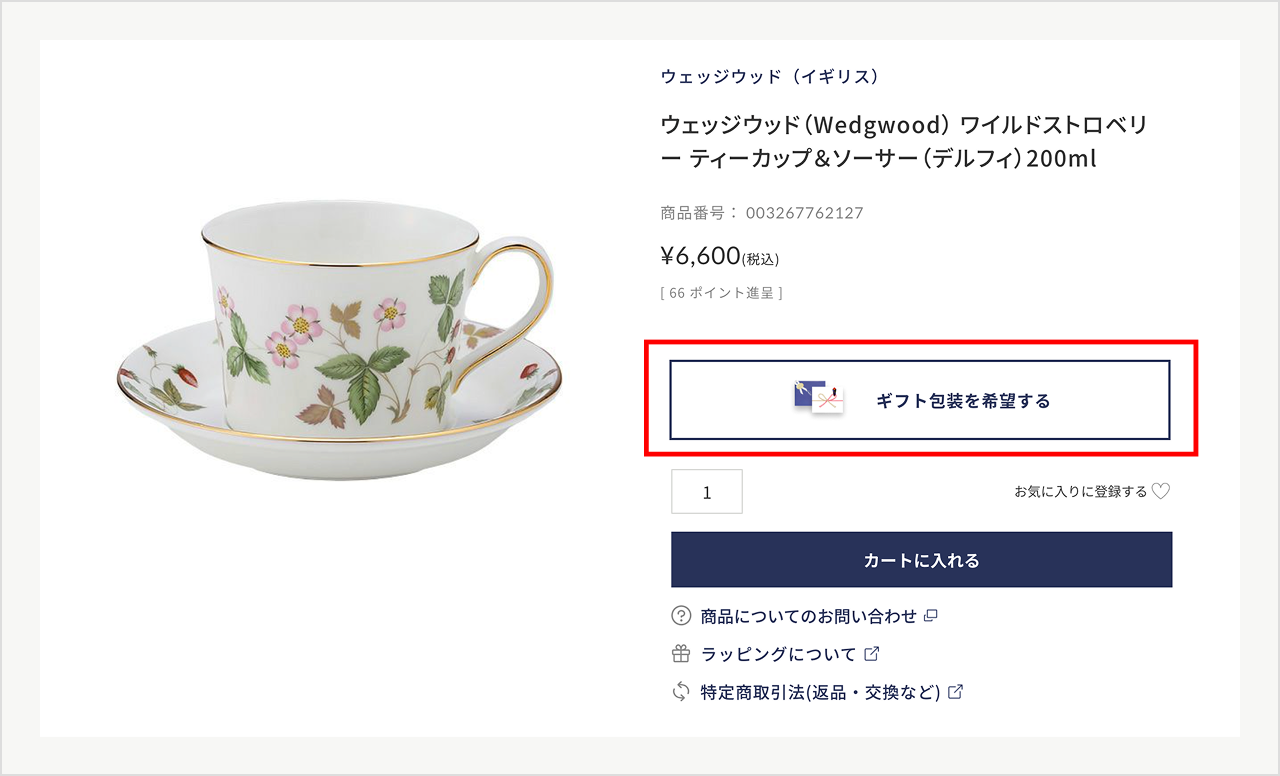This screenshot has height=776, width=1280.
Task: Click the gift box icon beside ラッピングについて
Action: click(681, 654)
